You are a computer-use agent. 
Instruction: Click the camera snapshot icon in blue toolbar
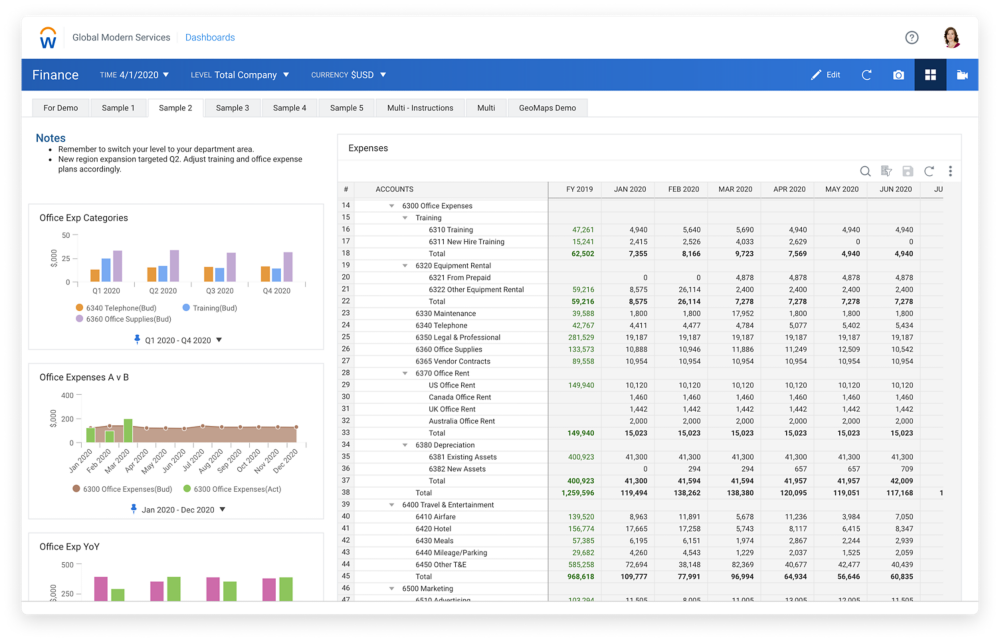click(x=898, y=75)
